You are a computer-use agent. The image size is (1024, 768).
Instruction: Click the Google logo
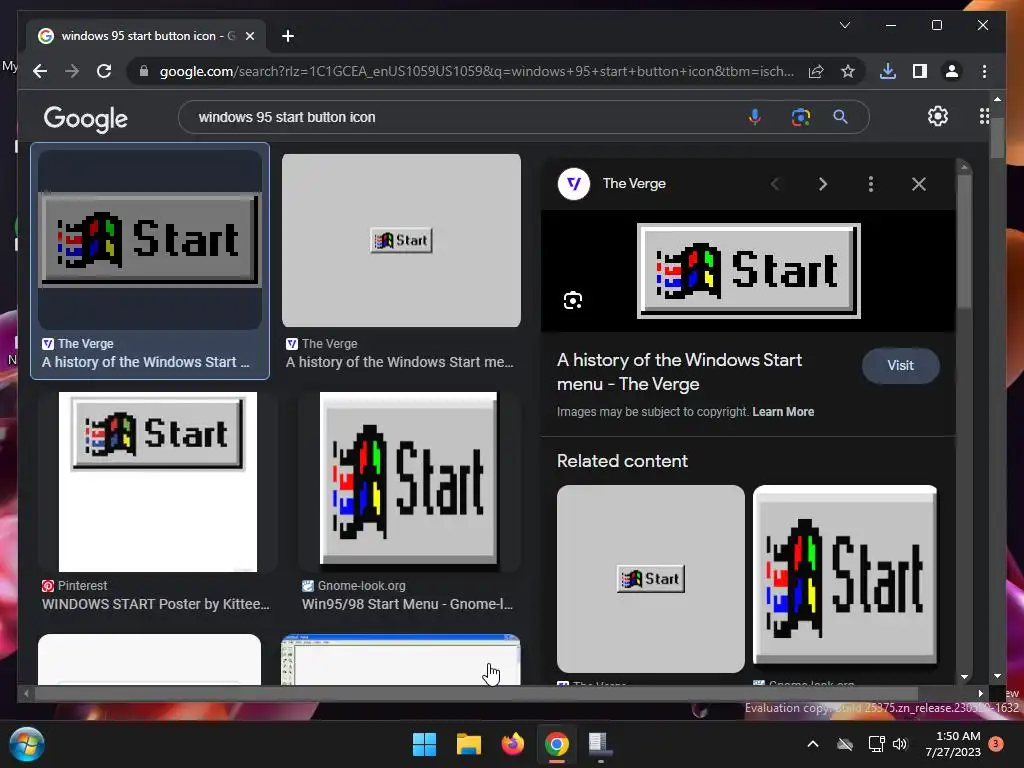coord(86,119)
